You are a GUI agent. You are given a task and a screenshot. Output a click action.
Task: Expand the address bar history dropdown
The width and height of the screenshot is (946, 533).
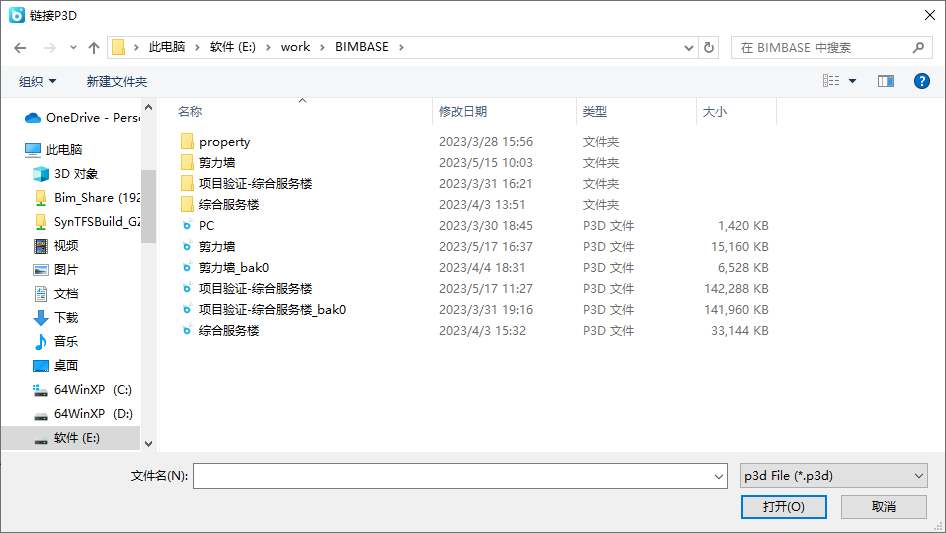click(688, 48)
